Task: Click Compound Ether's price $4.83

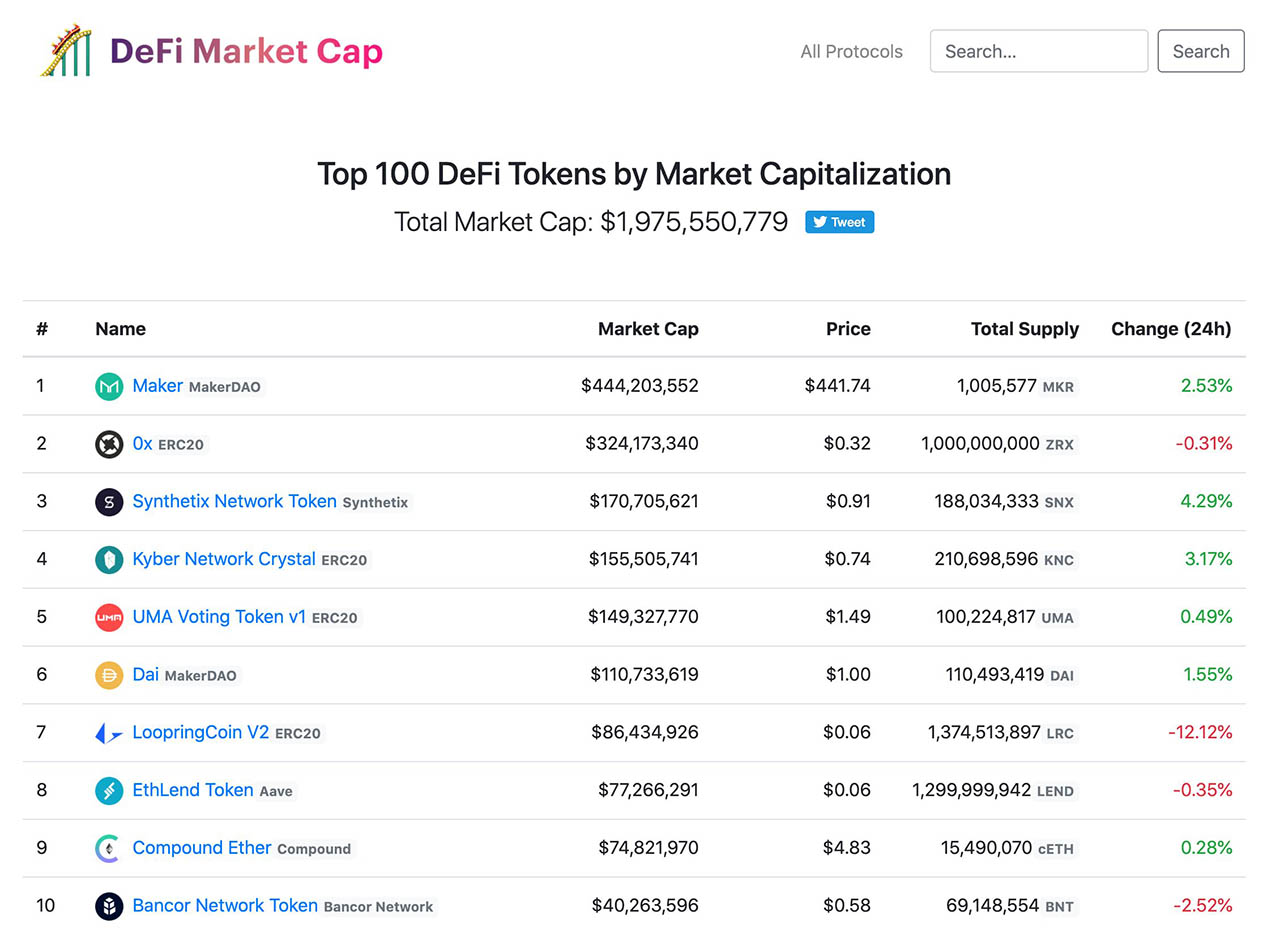Action: [848, 848]
